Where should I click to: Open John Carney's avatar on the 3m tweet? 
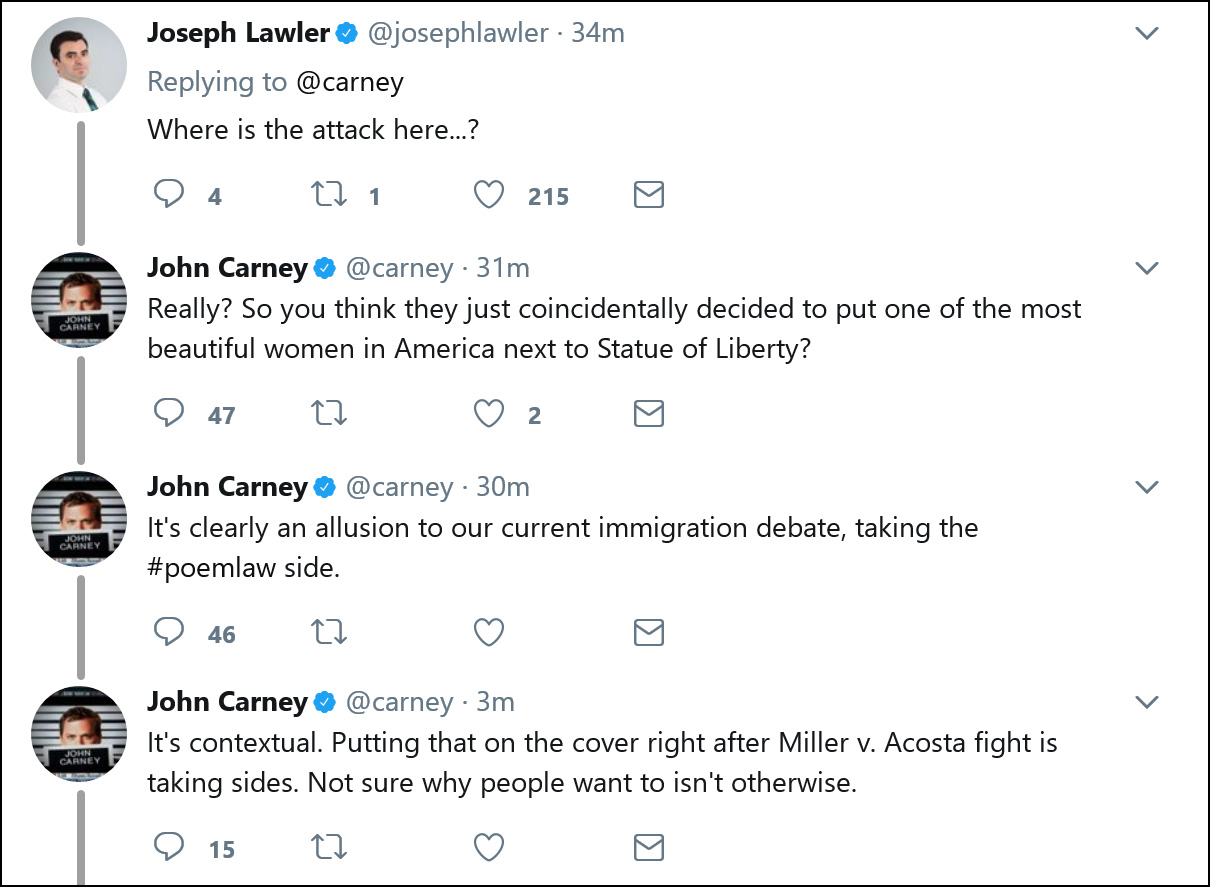tap(79, 734)
